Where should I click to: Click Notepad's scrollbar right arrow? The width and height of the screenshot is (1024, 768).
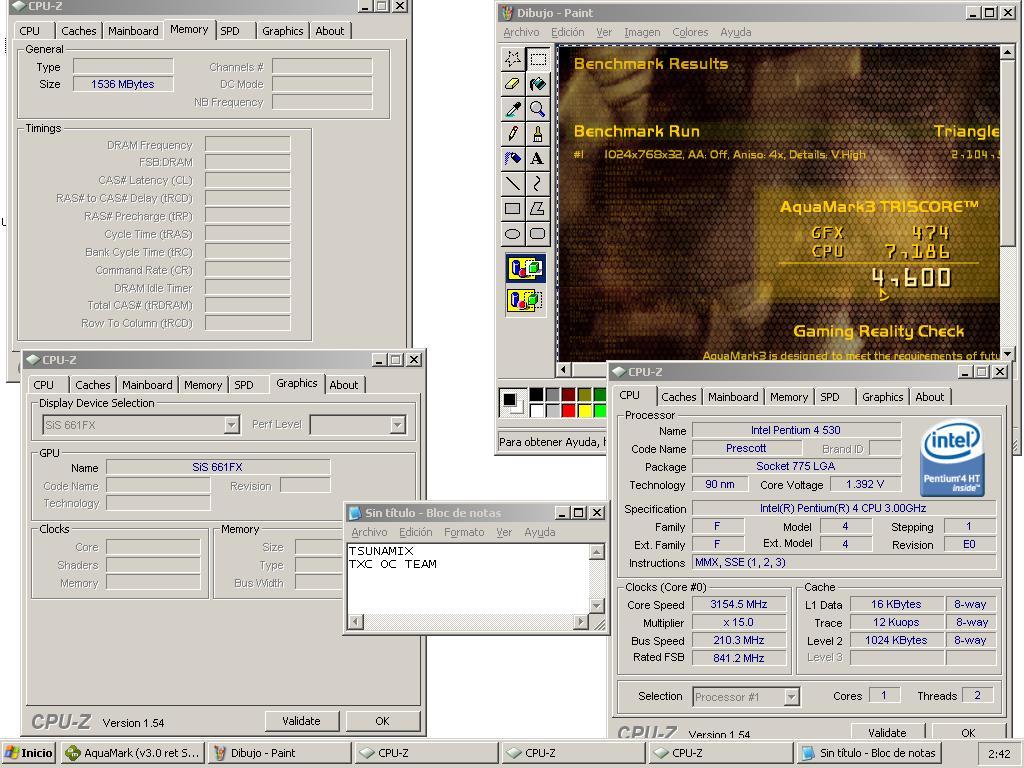coord(581,622)
